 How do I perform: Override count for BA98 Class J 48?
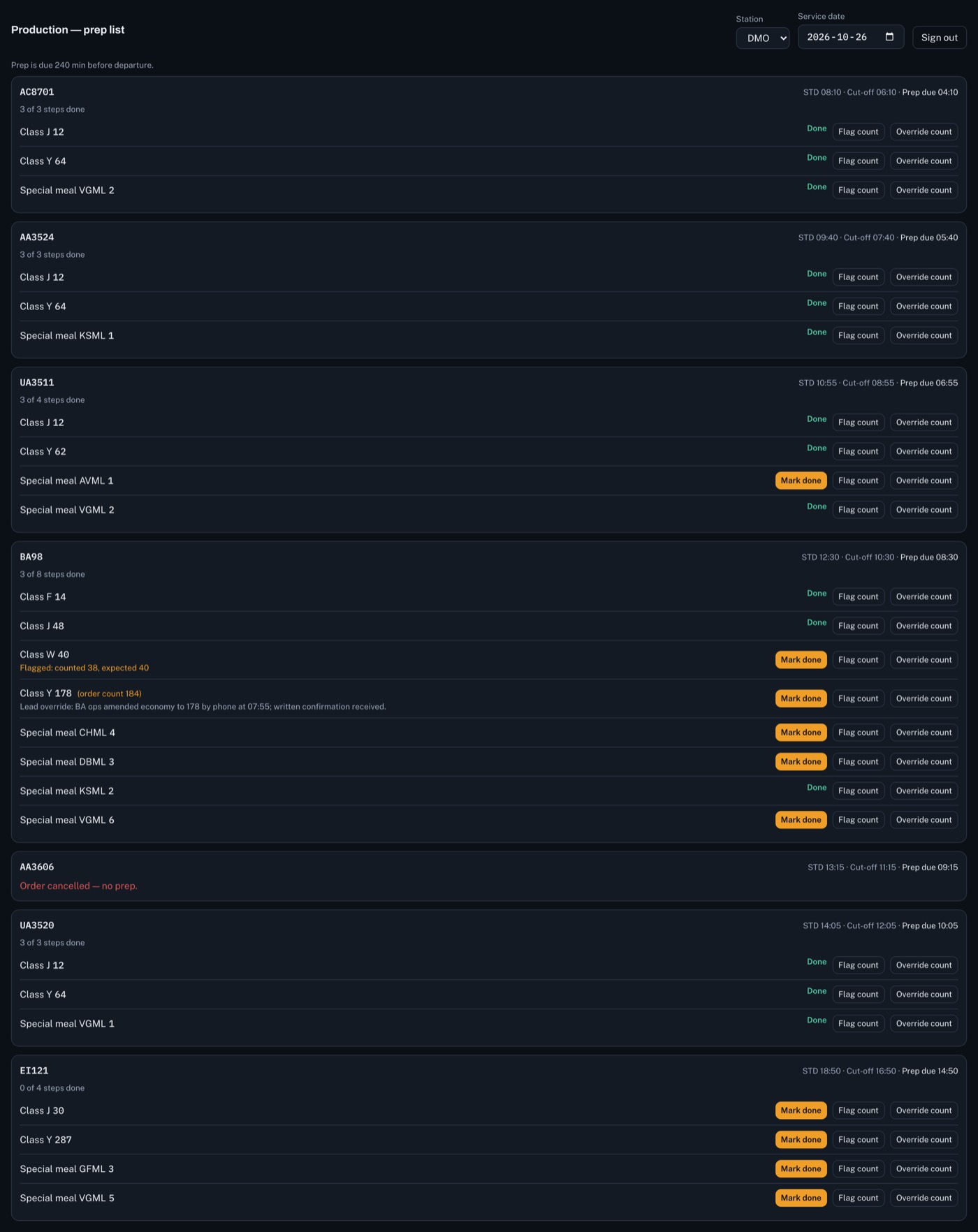[924, 626]
